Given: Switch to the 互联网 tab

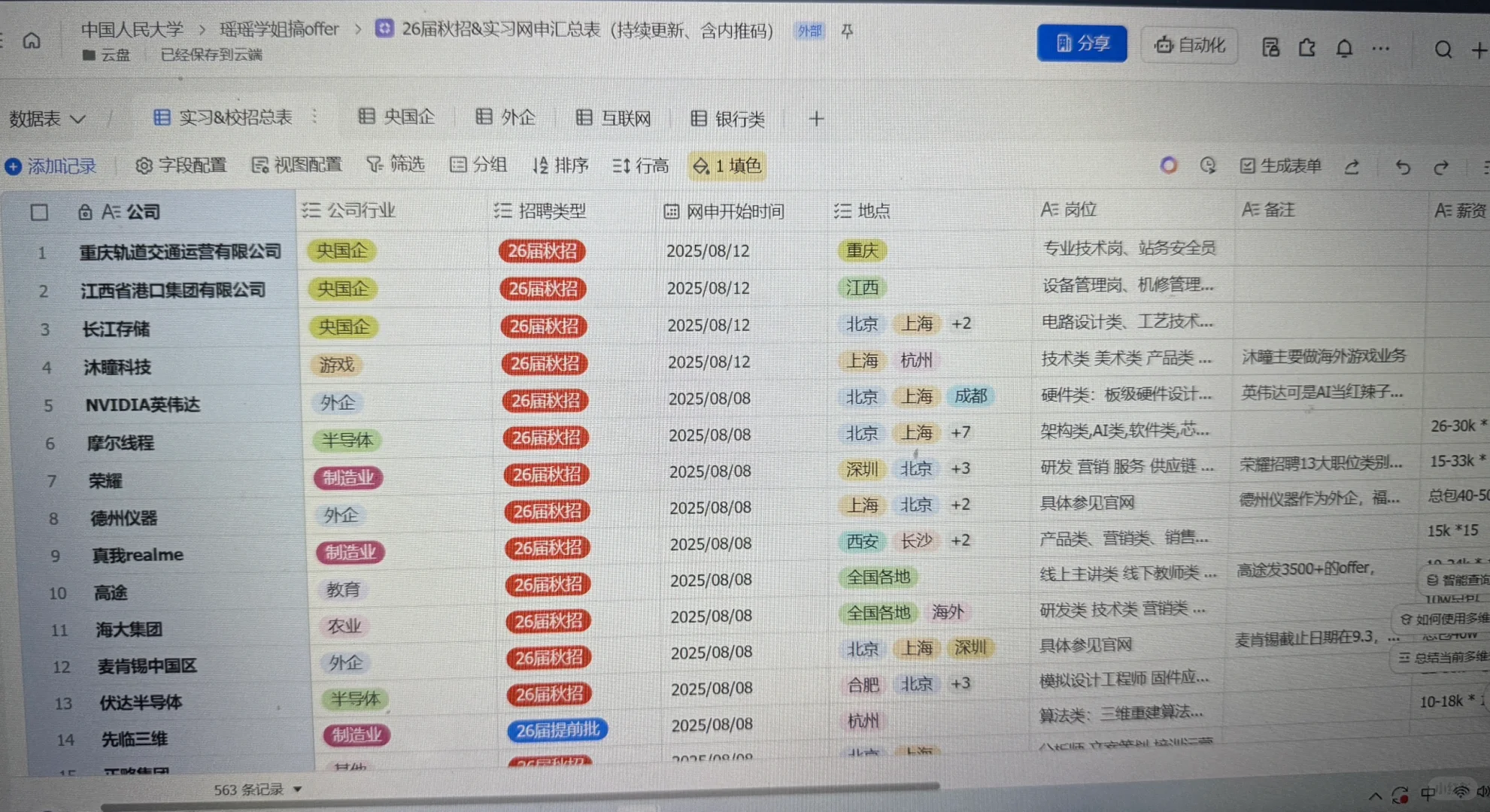Looking at the screenshot, I should tap(614, 118).
